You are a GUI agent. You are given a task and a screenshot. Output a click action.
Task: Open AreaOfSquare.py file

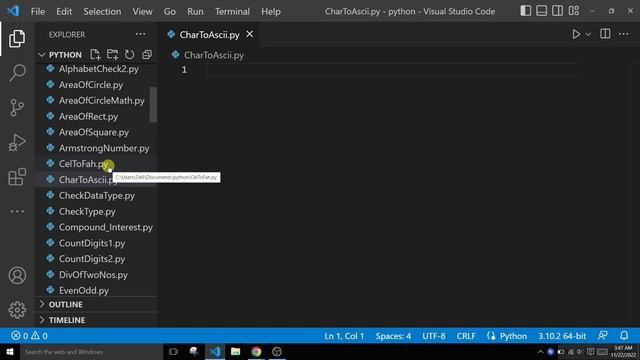(x=93, y=132)
